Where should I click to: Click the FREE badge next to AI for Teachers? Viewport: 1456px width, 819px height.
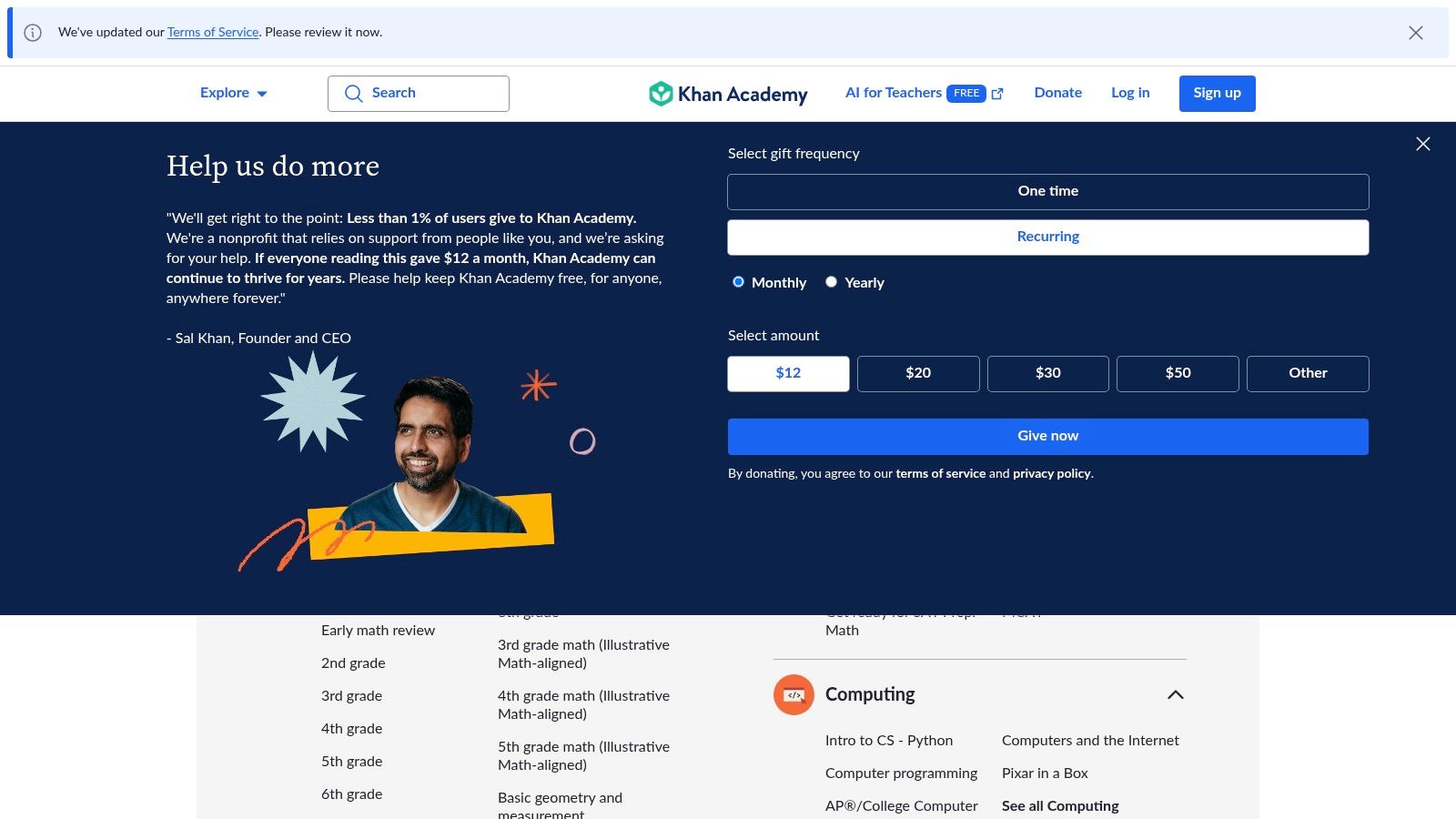click(x=966, y=93)
